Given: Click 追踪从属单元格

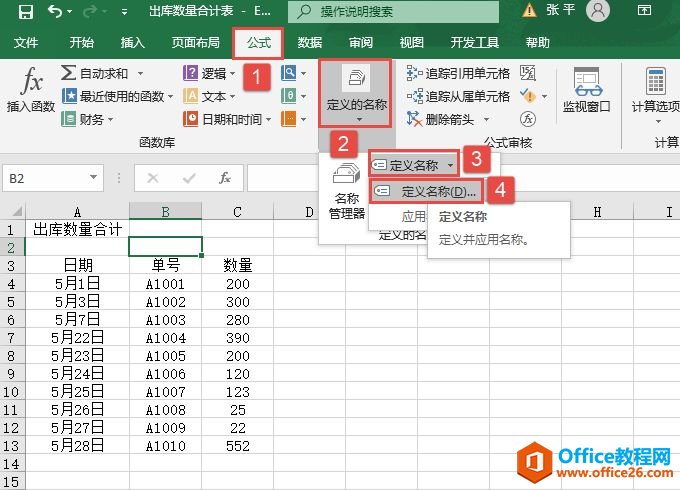Looking at the screenshot, I should tap(458, 96).
